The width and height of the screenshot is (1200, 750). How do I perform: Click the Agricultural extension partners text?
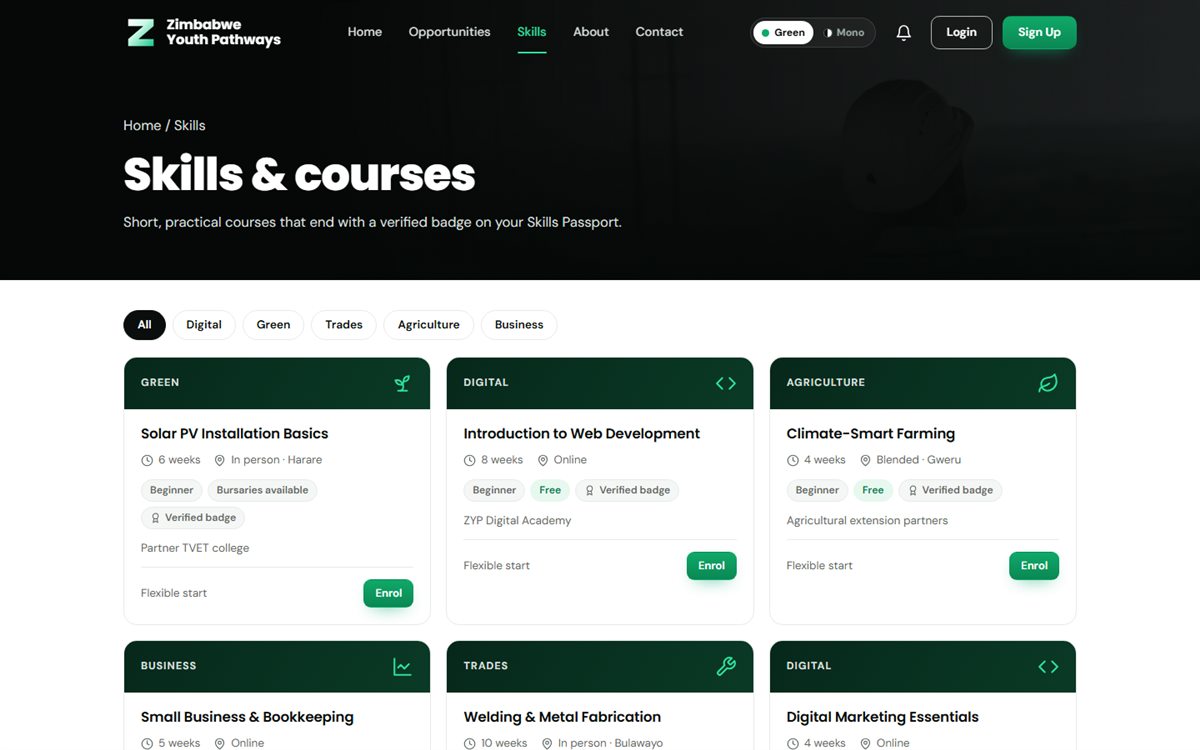click(x=867, y=521)
